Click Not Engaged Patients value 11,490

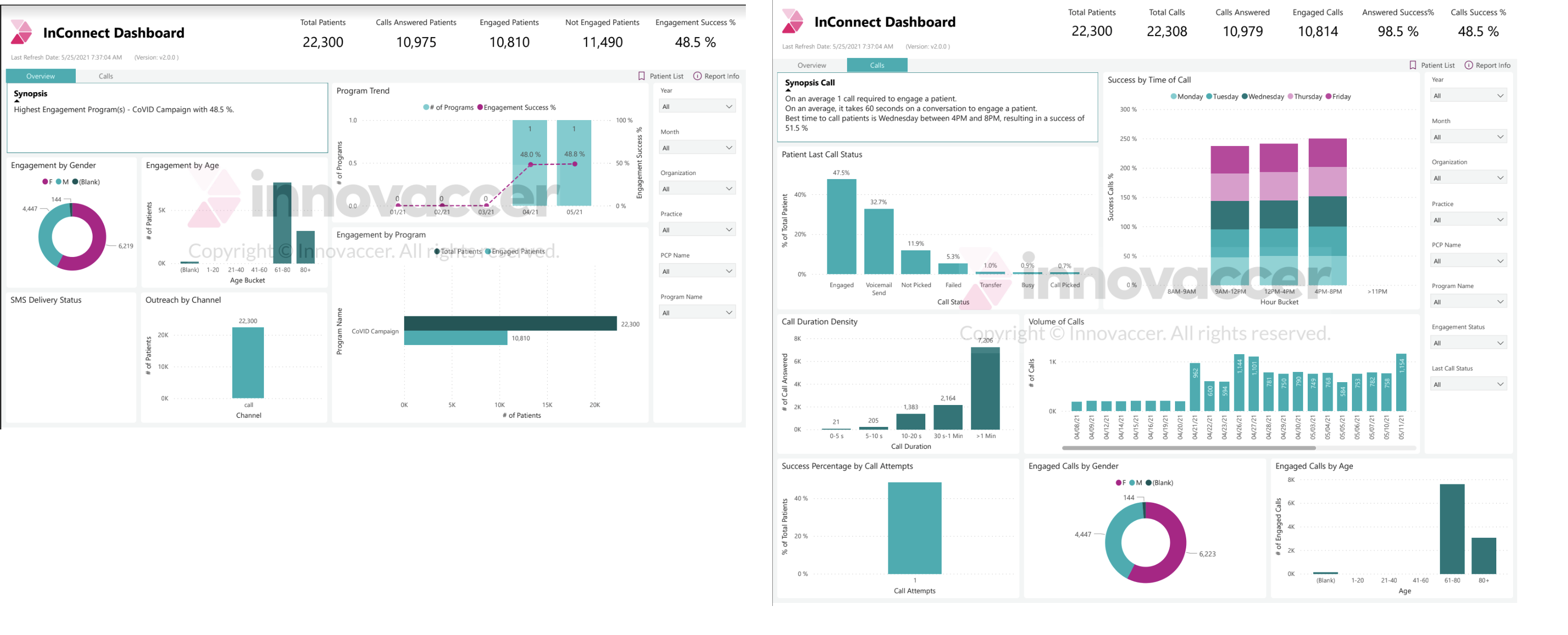(602, 42)
